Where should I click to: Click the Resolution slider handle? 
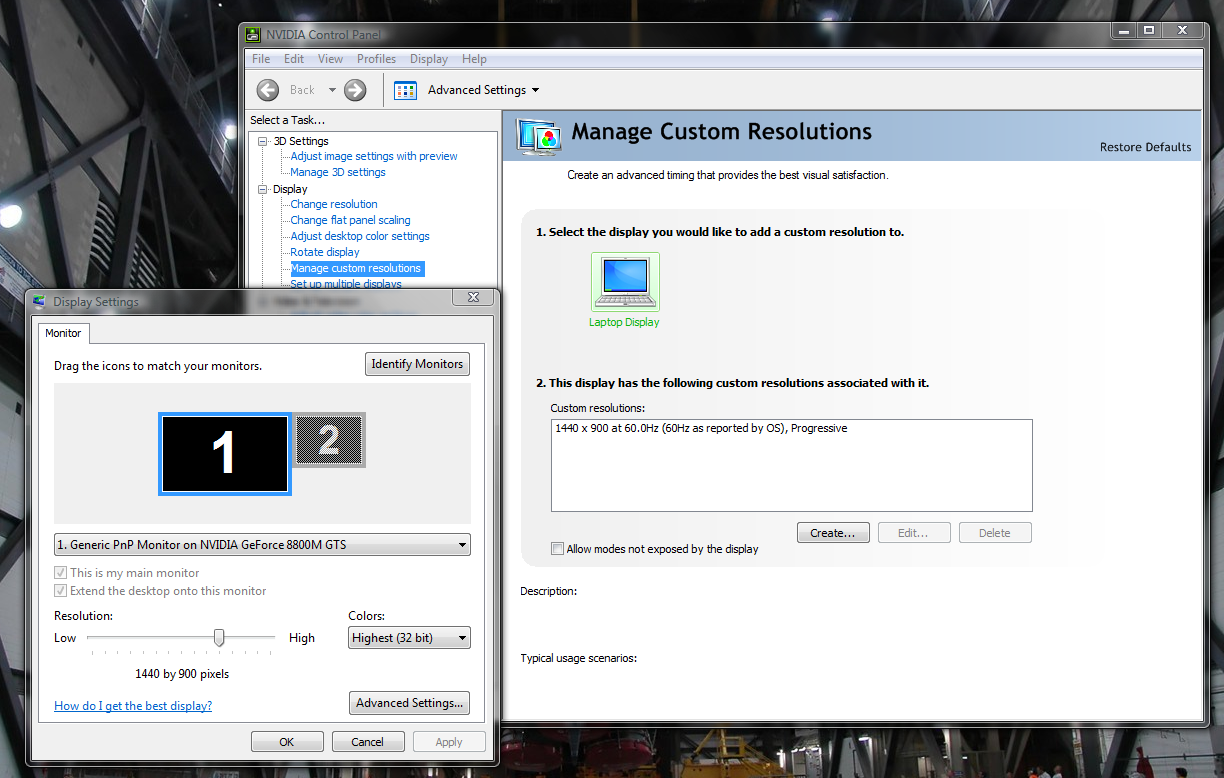219,638
